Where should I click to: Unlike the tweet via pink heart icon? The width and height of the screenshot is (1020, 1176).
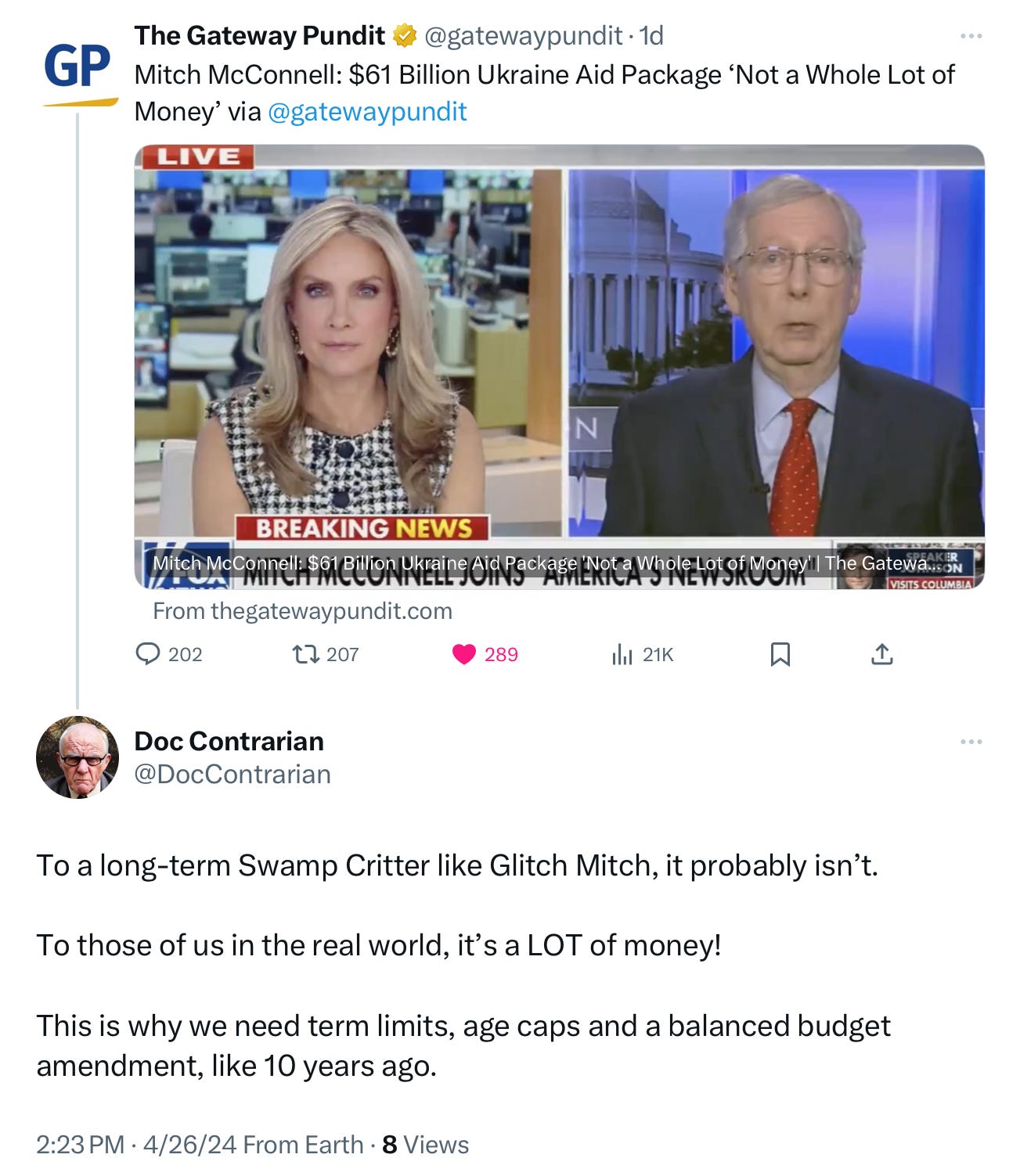[464, 654]
